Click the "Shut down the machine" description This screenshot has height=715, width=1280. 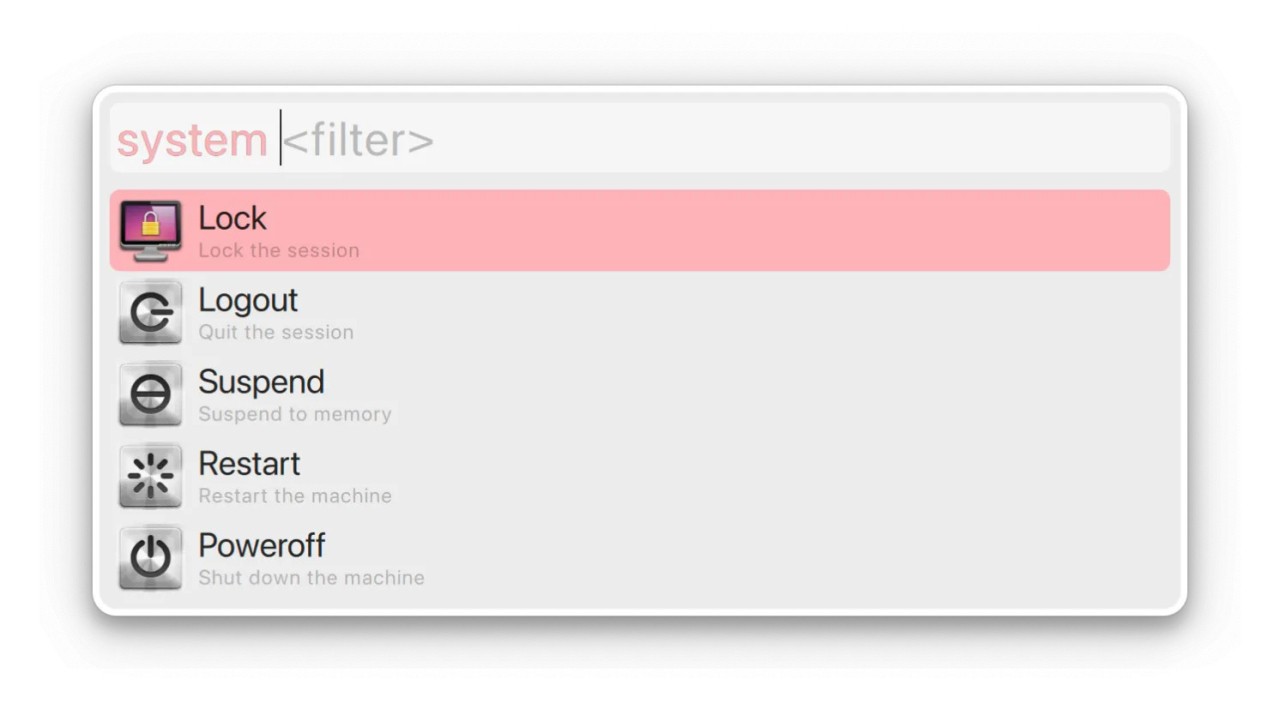311,578
